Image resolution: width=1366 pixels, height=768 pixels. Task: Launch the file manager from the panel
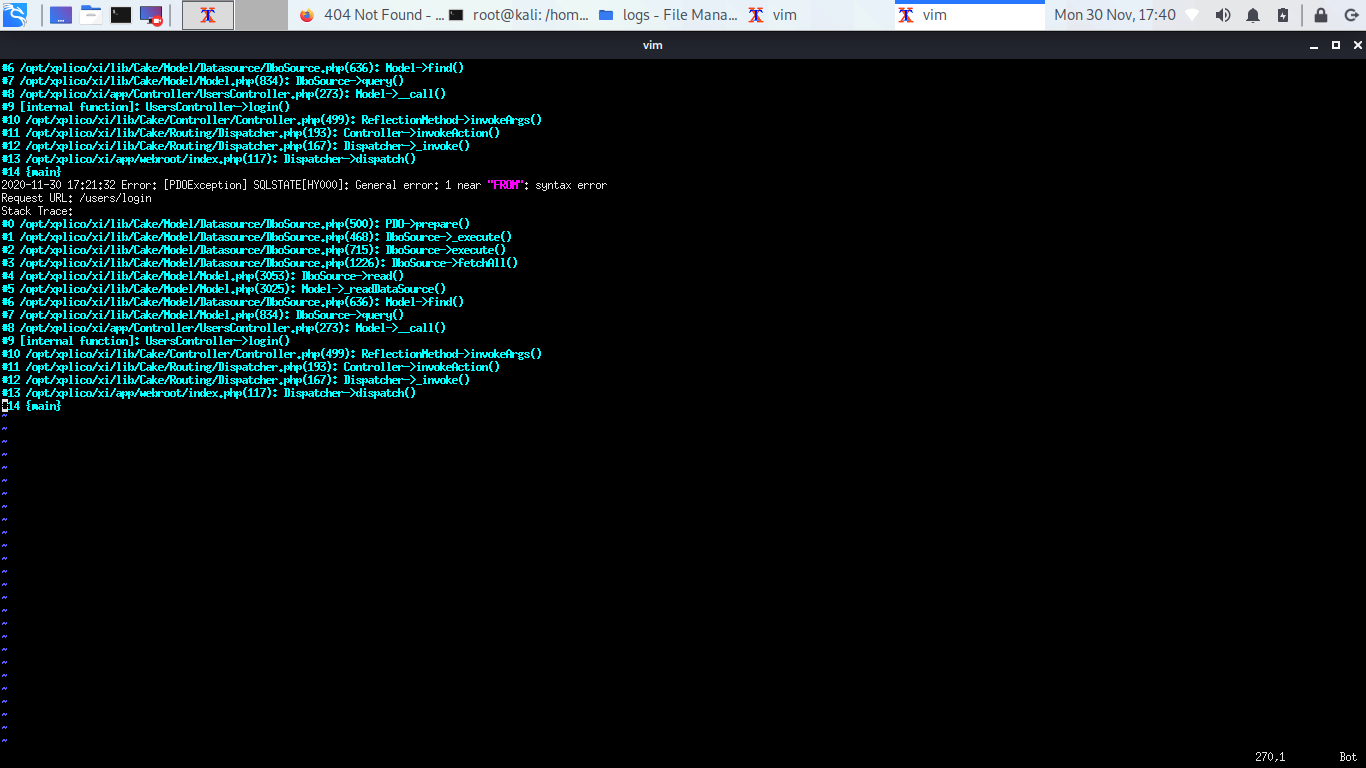point(91,15)
